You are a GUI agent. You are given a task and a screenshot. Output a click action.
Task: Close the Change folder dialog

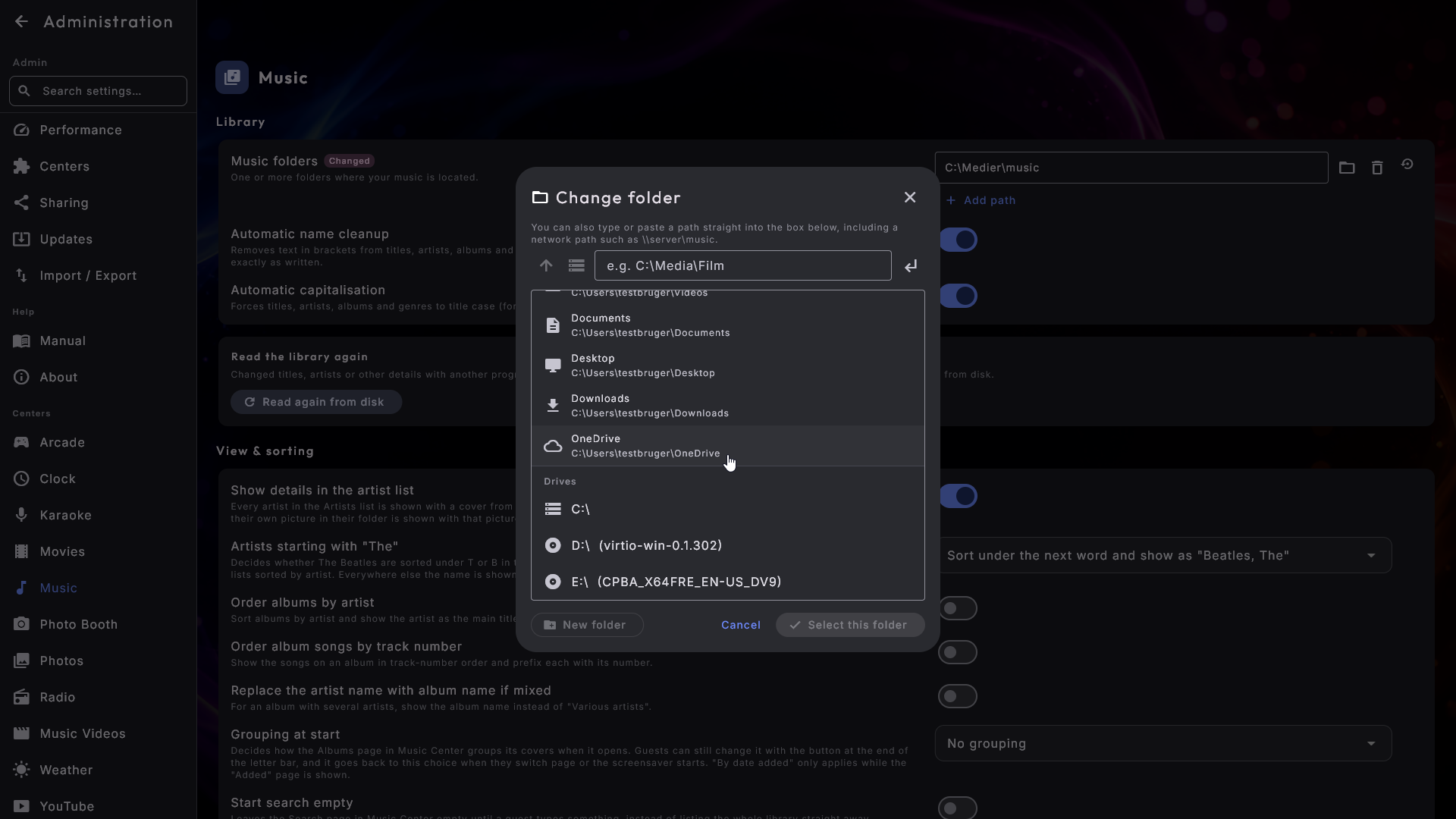click(910, 198)
